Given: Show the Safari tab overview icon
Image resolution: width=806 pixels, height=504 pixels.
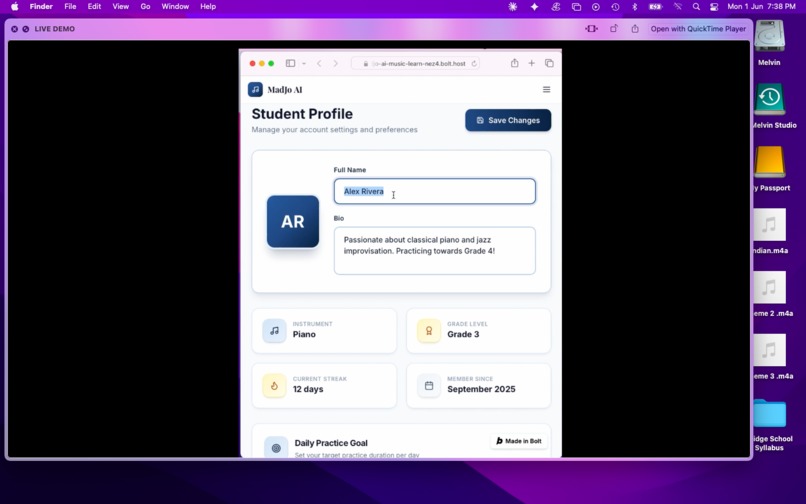Looking at the screenshot, I should click(549, 63).
